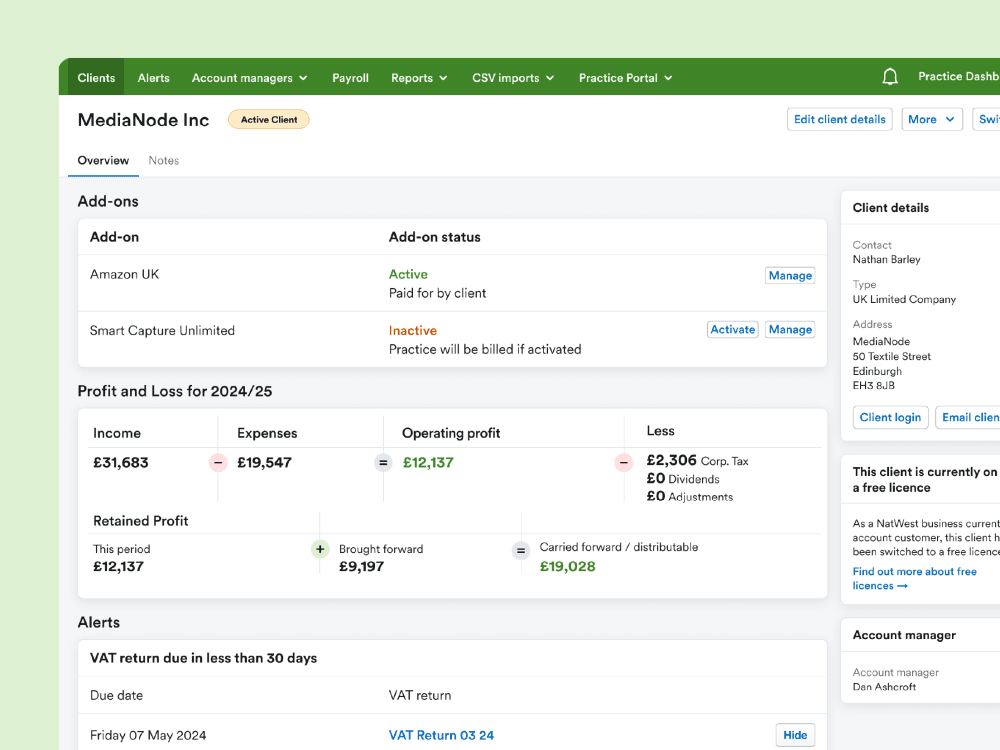Open the notifications bell icon

[x=890, y=76]
